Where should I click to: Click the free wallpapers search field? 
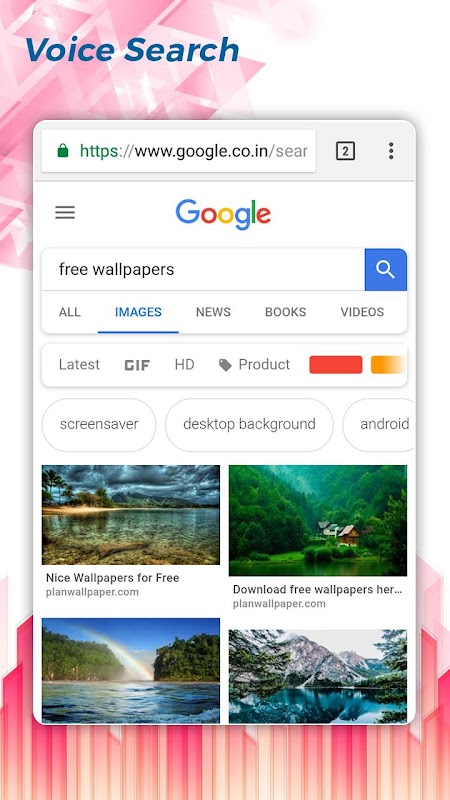pos(203,269)
